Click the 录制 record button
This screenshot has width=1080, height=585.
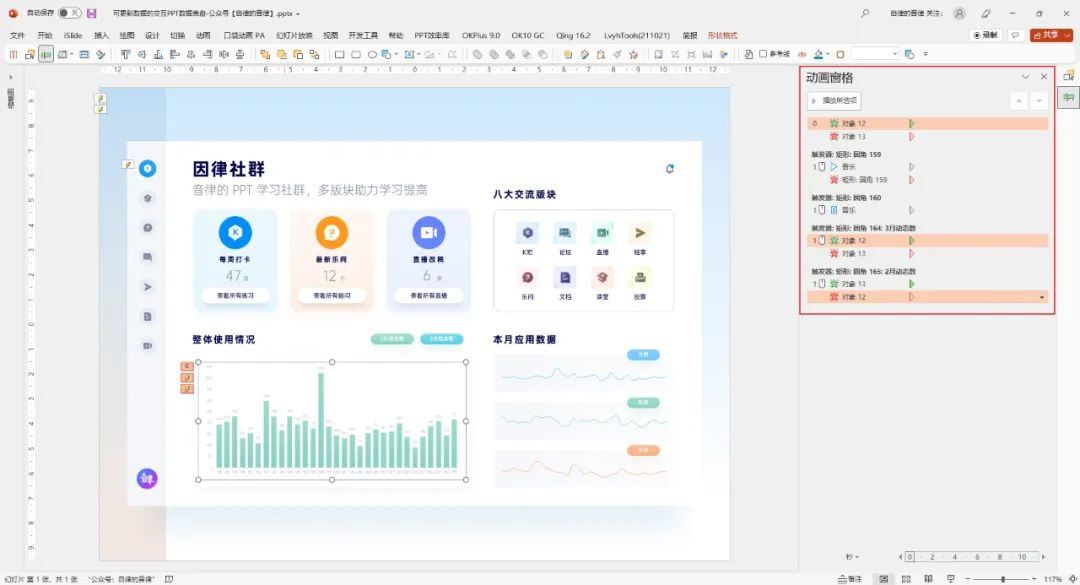pos(986,35)
